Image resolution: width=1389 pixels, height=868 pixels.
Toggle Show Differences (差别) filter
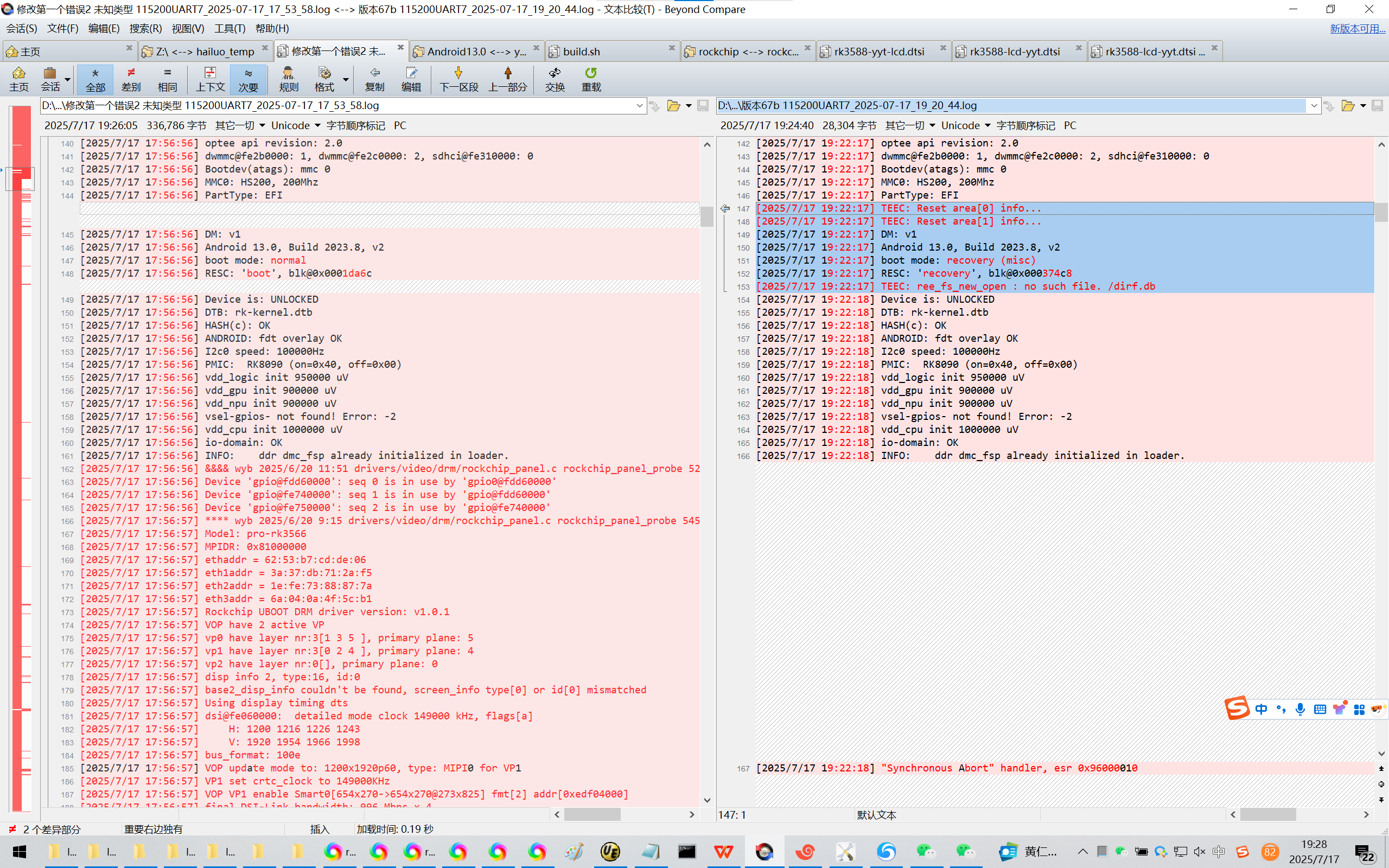[131, 79]
